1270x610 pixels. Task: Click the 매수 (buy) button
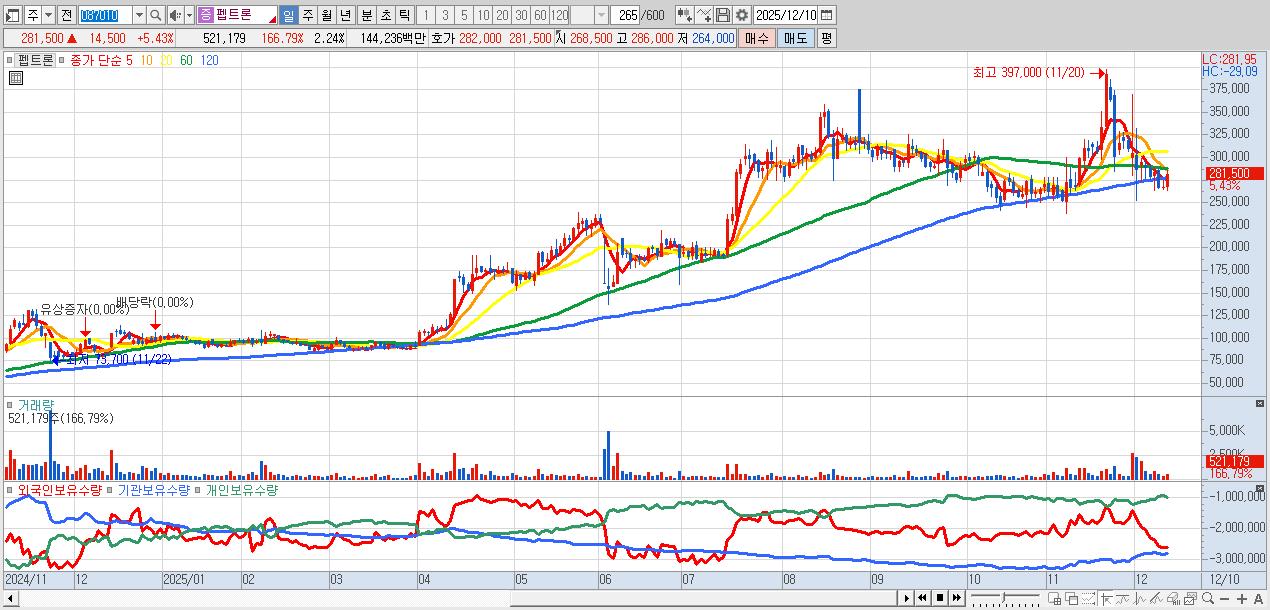click(x=757, y=38)
